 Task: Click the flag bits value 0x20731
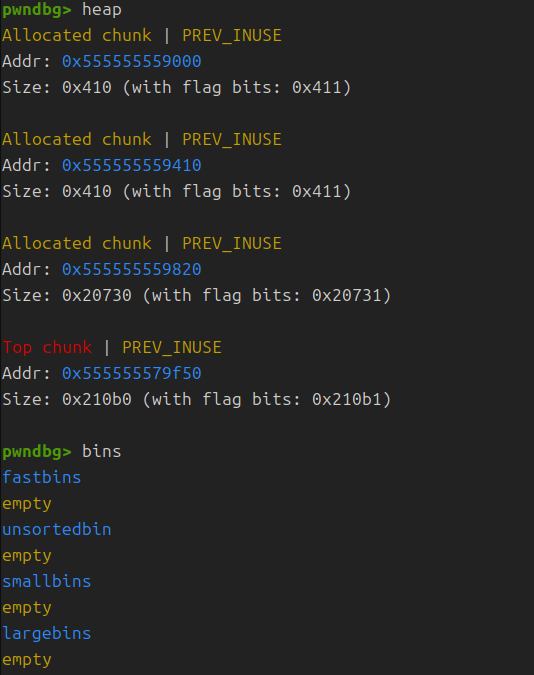pos(347,295)
